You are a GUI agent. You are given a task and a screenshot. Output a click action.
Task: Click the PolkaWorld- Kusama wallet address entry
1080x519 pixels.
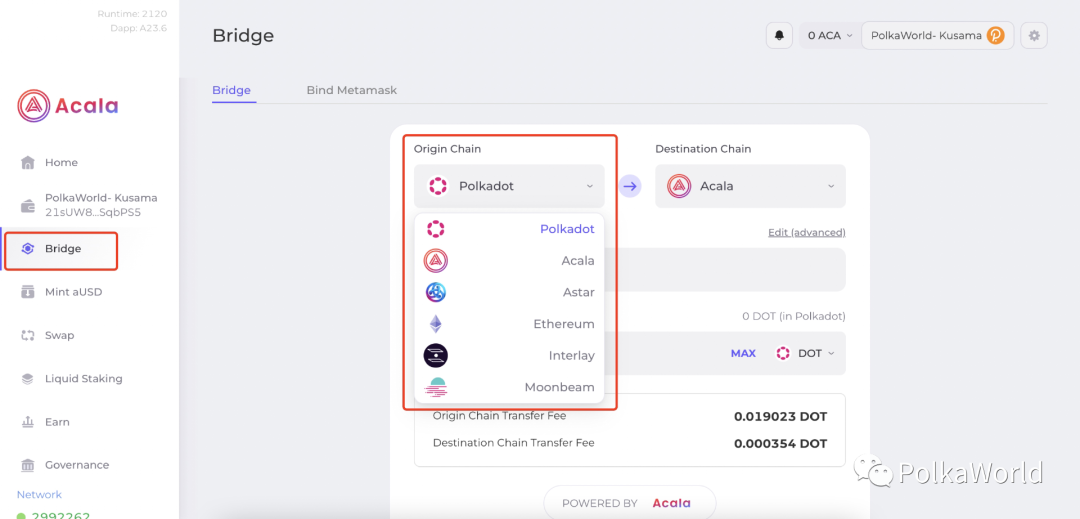point(100,205)
